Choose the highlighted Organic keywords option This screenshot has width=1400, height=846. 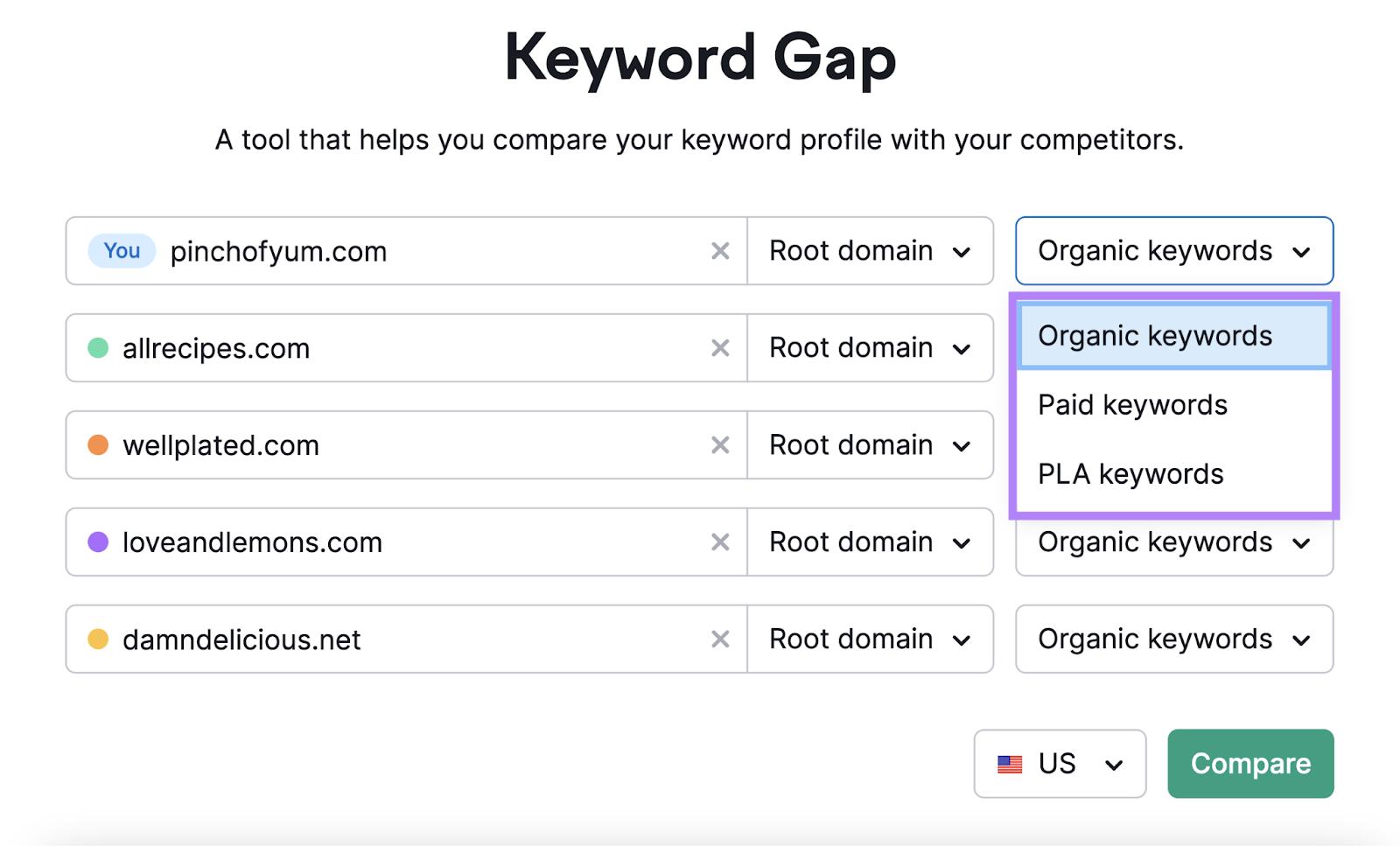(1155, 335)
